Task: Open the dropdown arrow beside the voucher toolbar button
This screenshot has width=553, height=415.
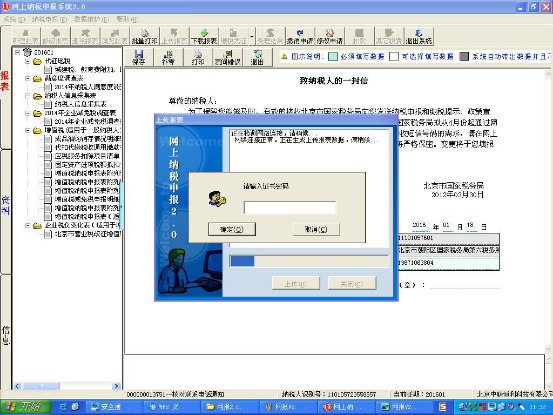Action: [251, 36]
